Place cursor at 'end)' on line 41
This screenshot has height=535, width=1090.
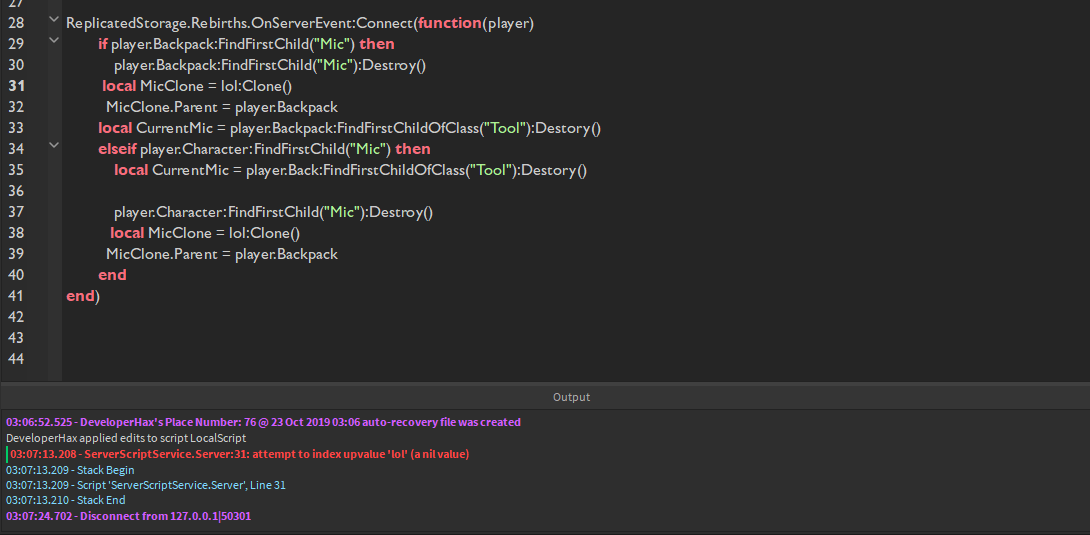(83, 296)
